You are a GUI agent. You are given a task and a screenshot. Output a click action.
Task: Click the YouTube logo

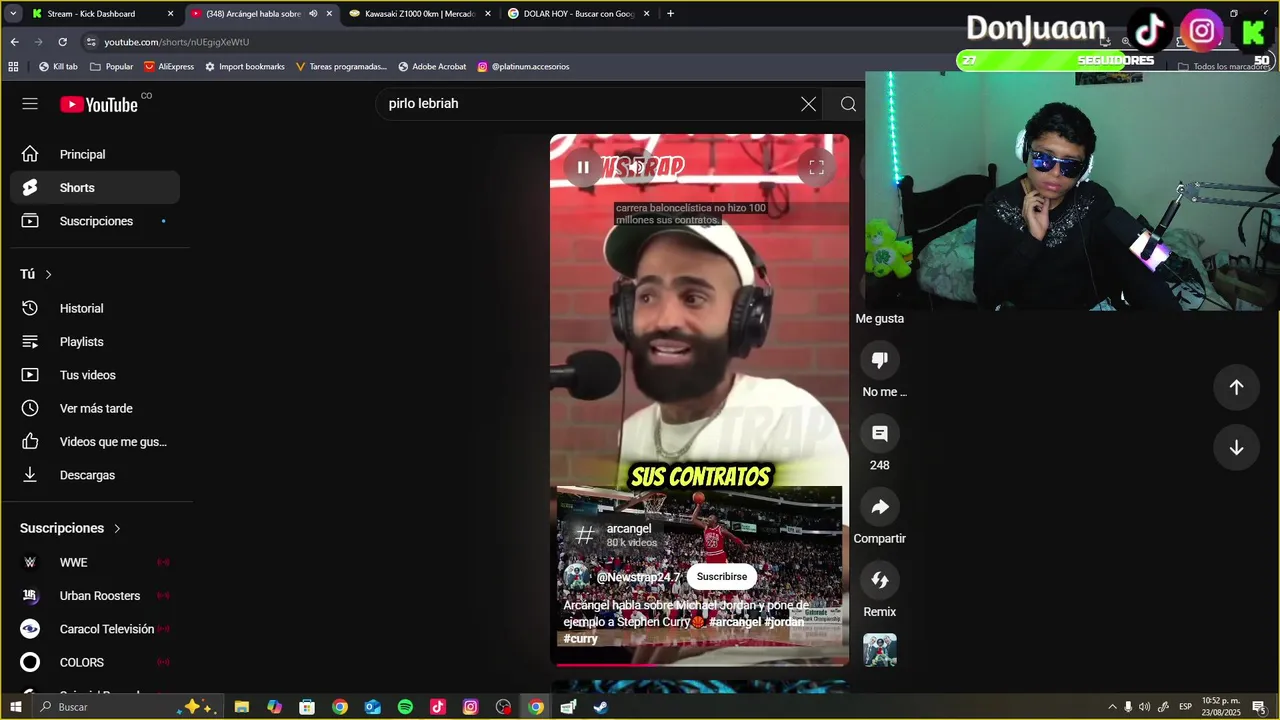click(x=99, y=104)
